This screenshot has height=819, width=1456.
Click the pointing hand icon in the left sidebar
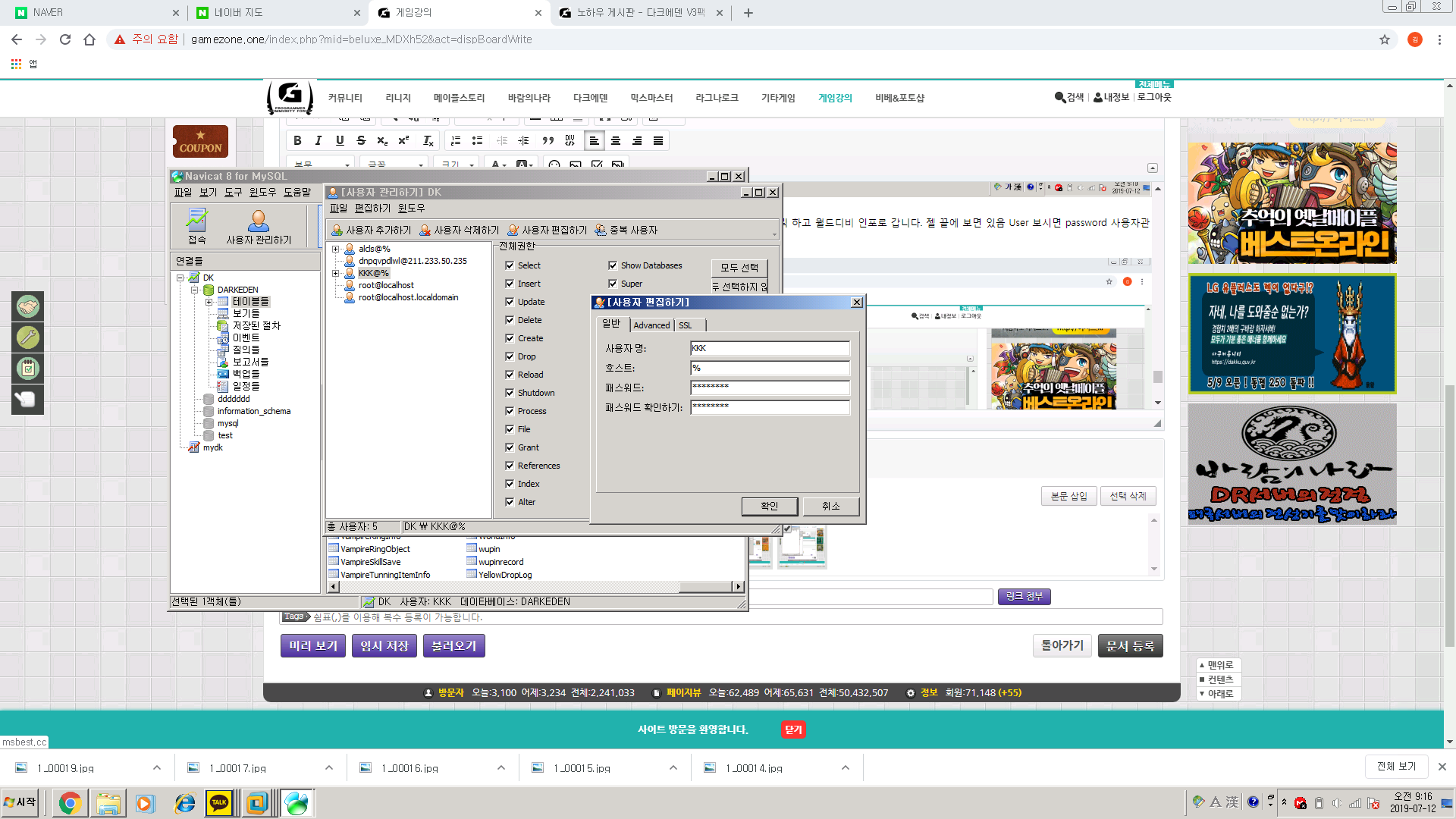coord(28,400)
